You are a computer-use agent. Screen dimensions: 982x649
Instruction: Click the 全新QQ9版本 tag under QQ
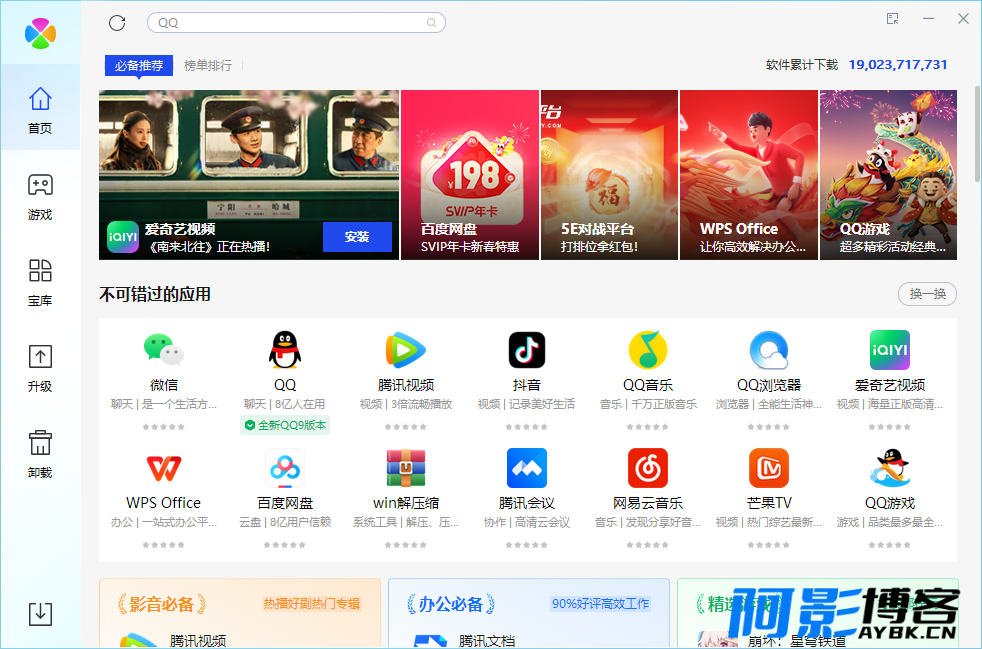click(285, 425)
